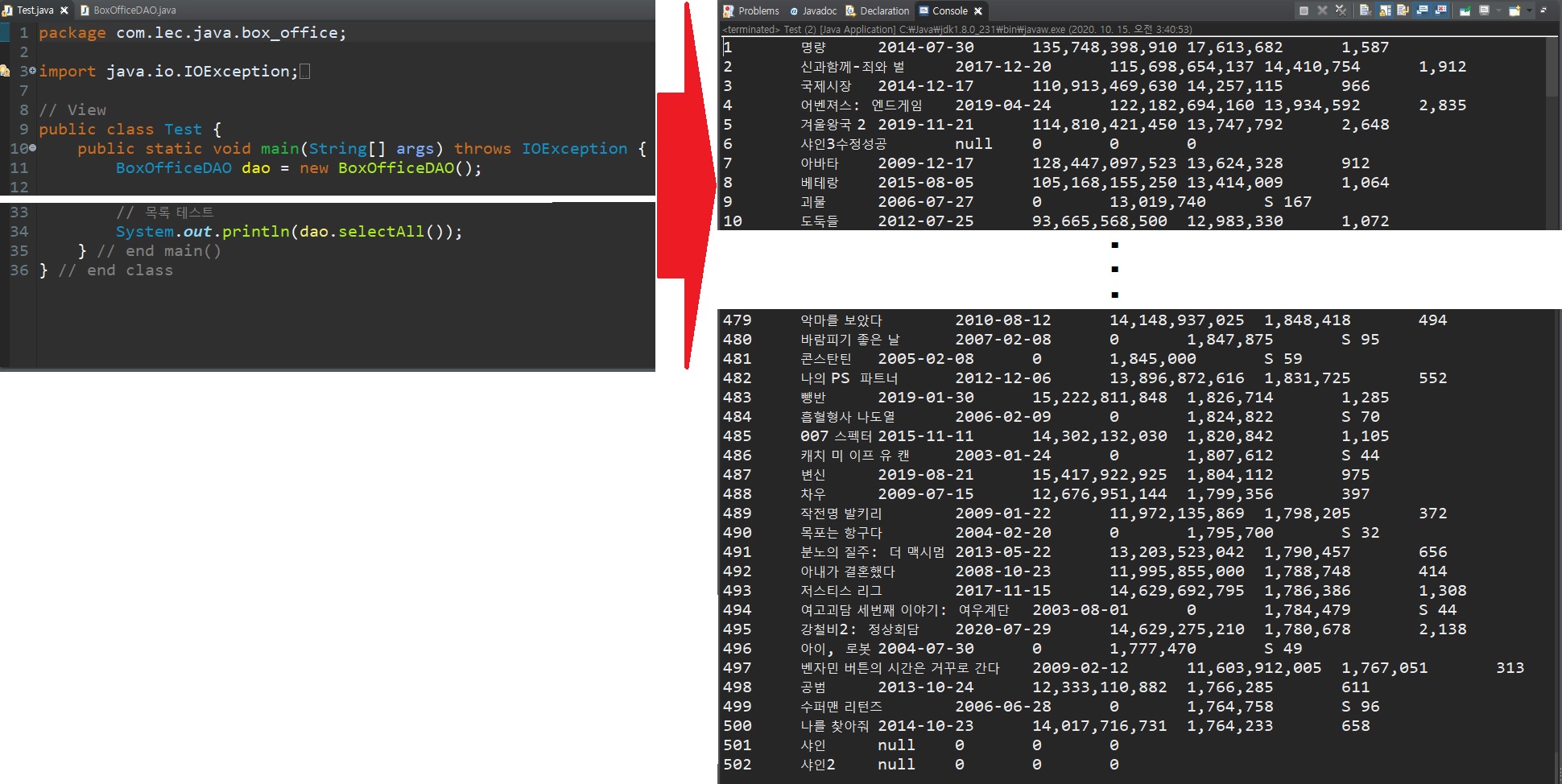Click the Remove Launch icon
The width and height of the screenshot is (1562, 784).
click(1322, 10)
